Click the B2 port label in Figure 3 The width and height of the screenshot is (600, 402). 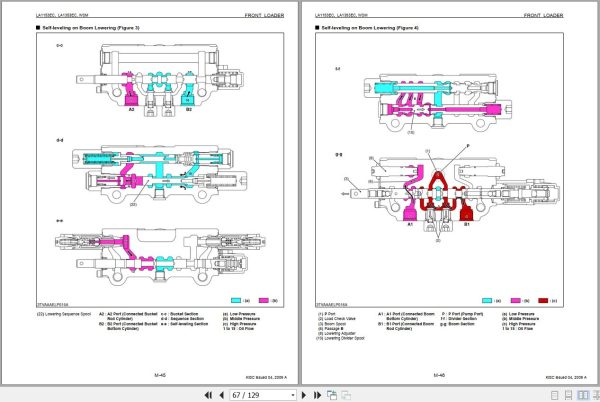(189, 110)
